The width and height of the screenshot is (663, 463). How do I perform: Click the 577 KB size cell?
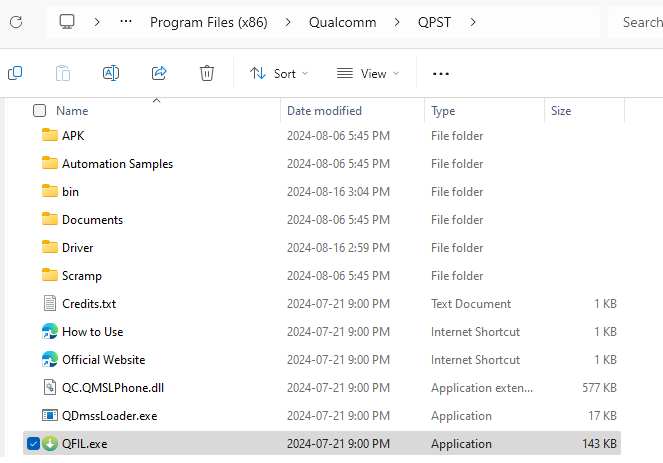point(599,388)
